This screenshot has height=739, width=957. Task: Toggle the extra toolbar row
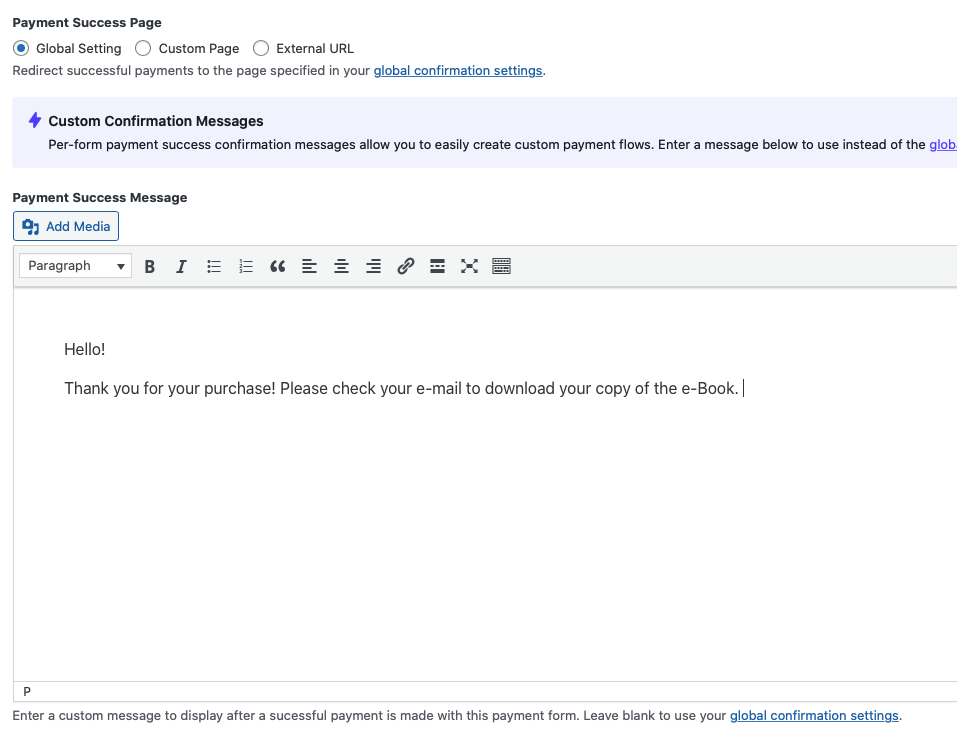[x=502, y=266]
